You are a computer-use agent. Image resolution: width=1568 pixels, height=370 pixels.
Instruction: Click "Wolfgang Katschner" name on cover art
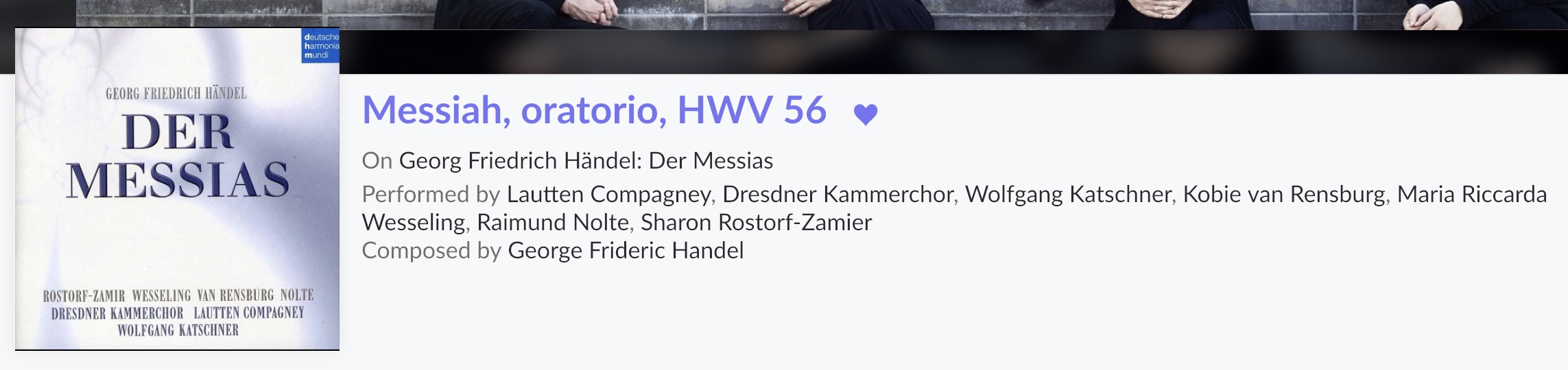click(178, 330)
